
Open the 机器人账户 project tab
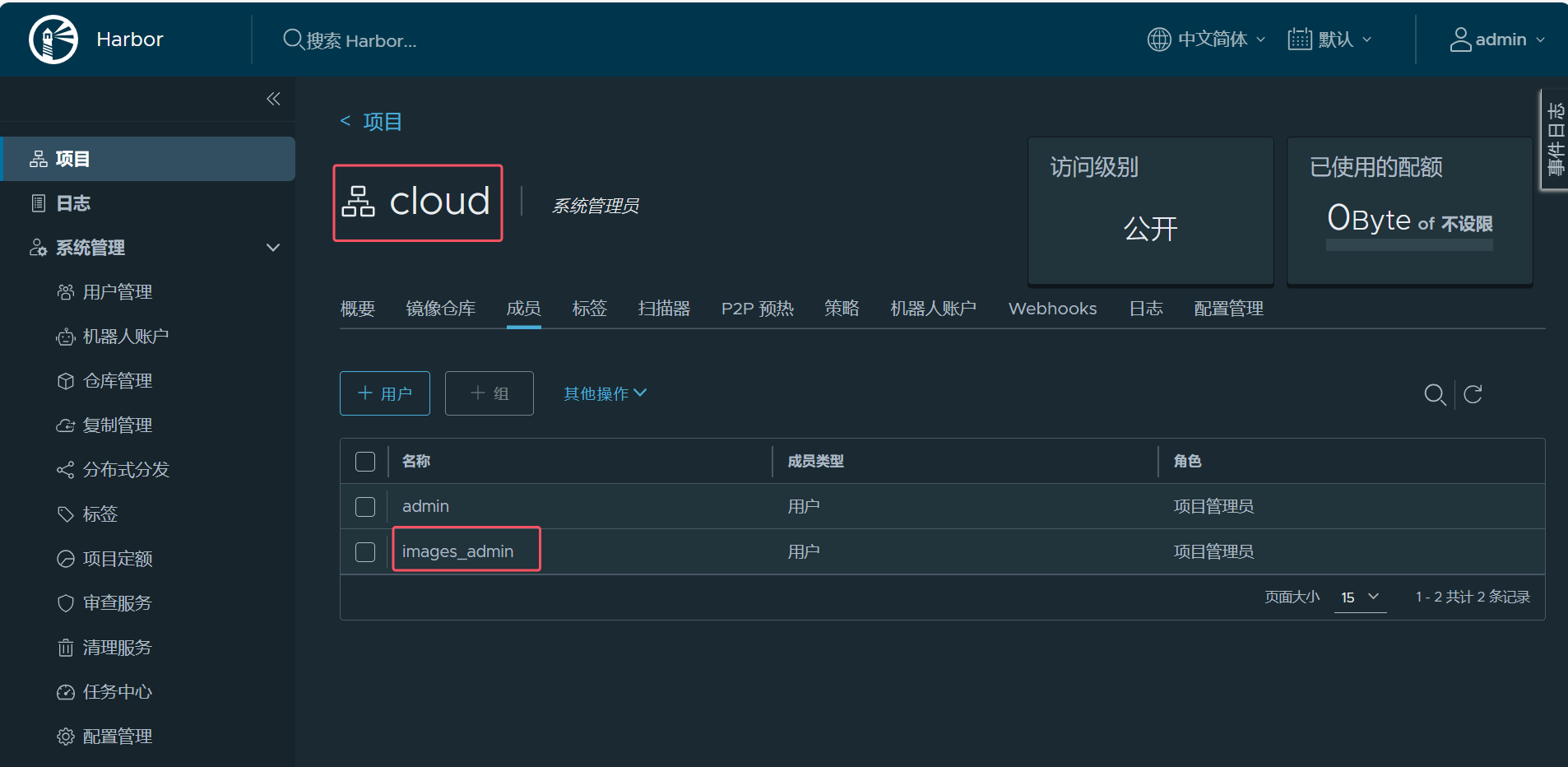point(934,309)
